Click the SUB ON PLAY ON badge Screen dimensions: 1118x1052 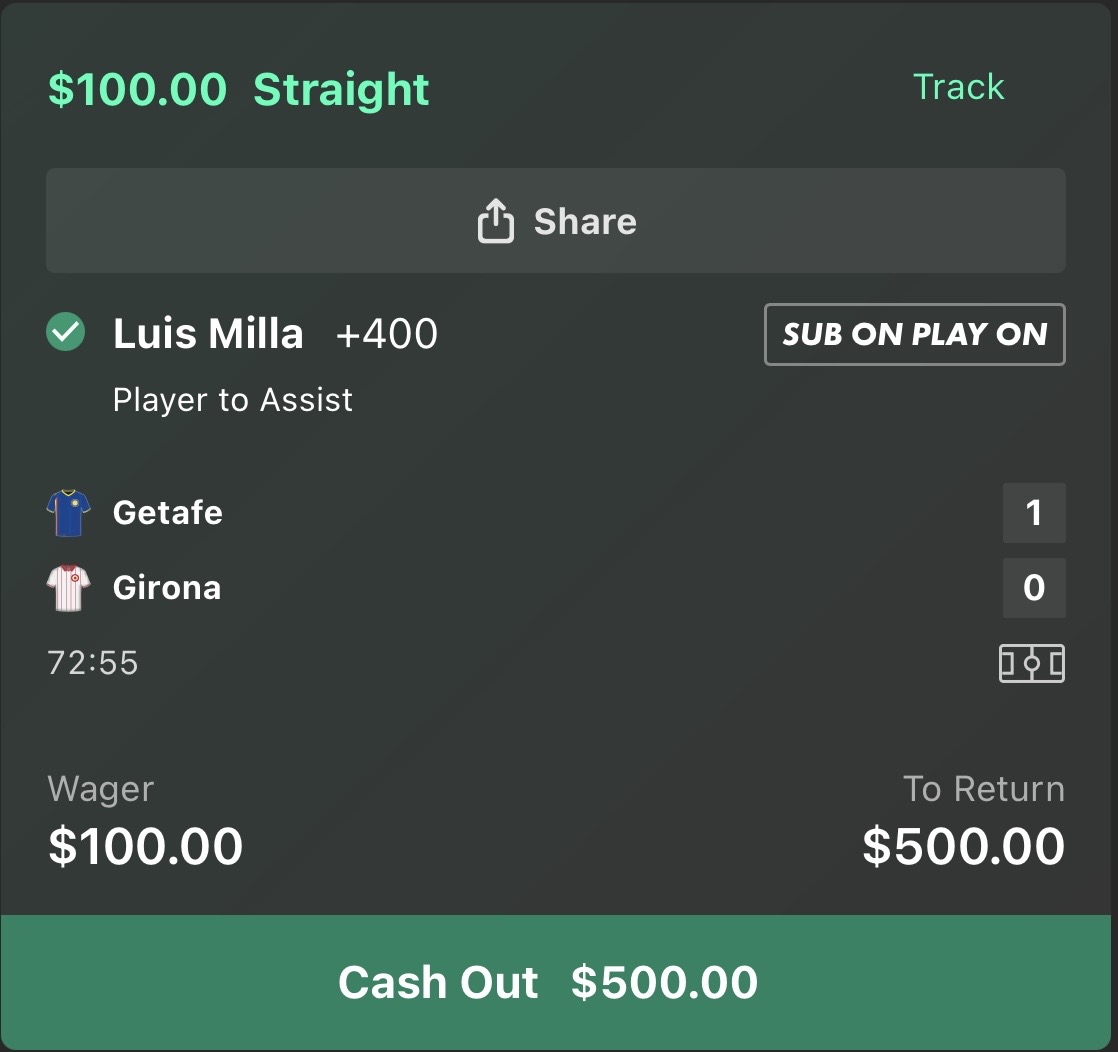(x=914, y=335)
